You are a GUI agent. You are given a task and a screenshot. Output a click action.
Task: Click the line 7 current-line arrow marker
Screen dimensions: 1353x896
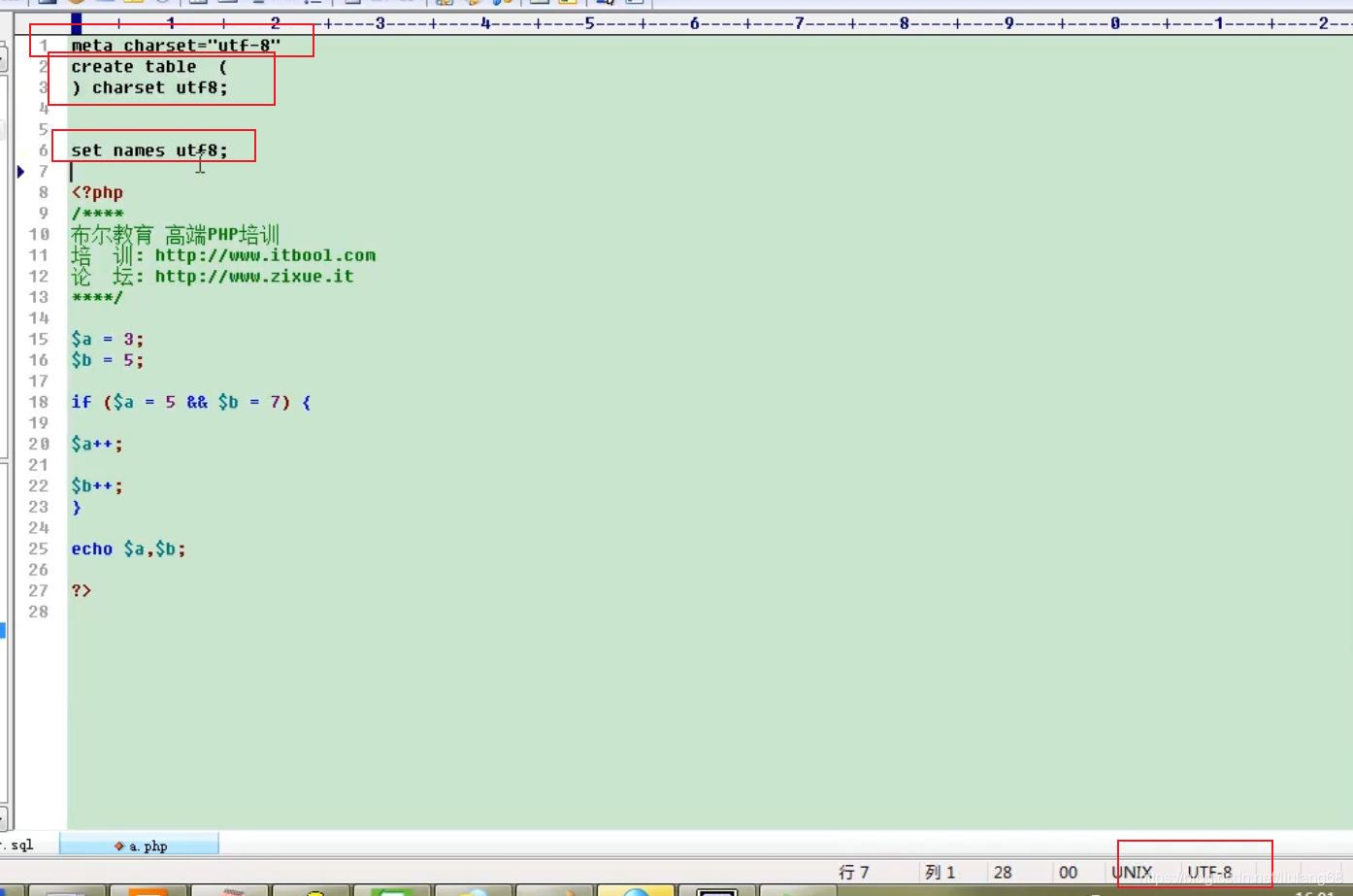click(x=20, y=172)
